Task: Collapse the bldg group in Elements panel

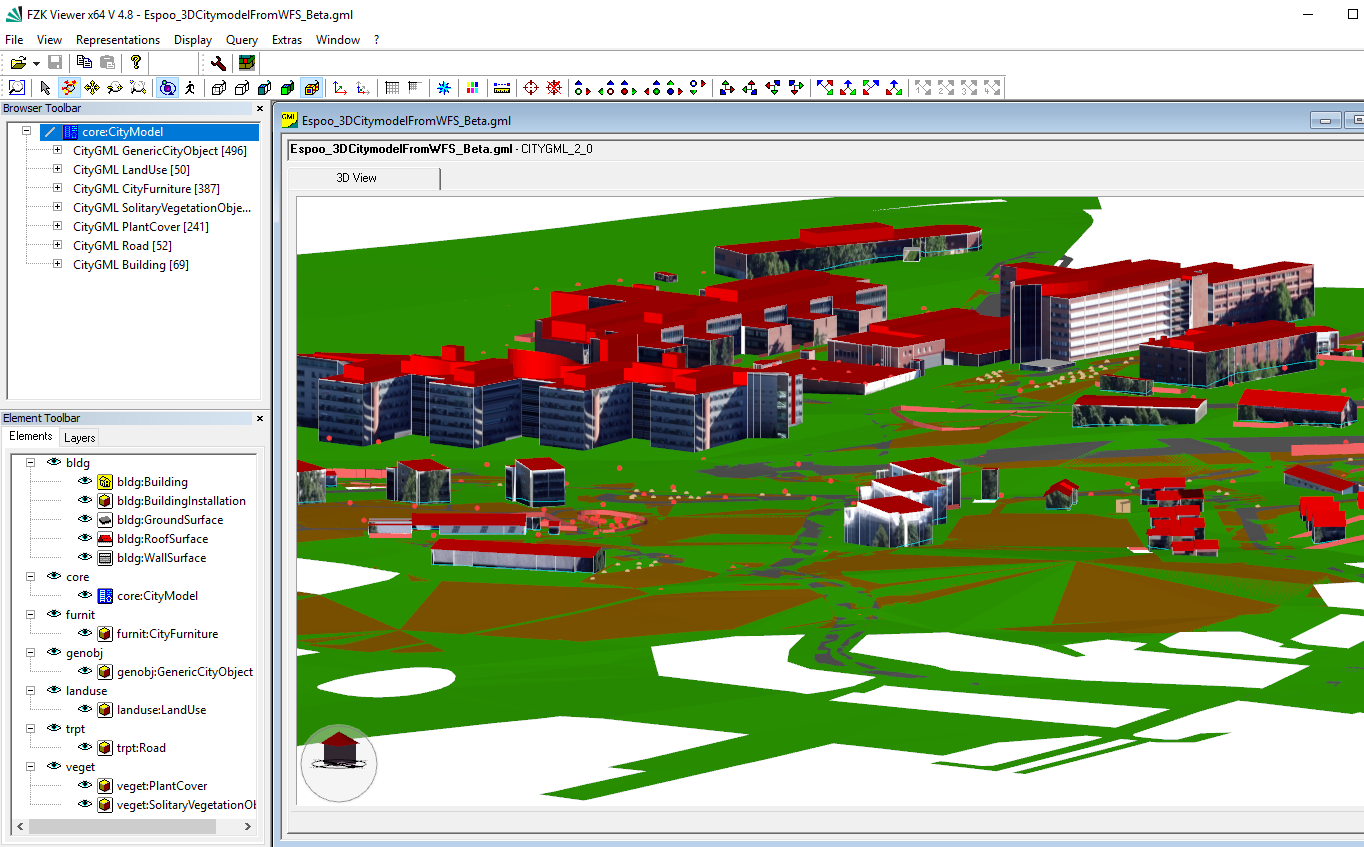Action: [29, 462]
